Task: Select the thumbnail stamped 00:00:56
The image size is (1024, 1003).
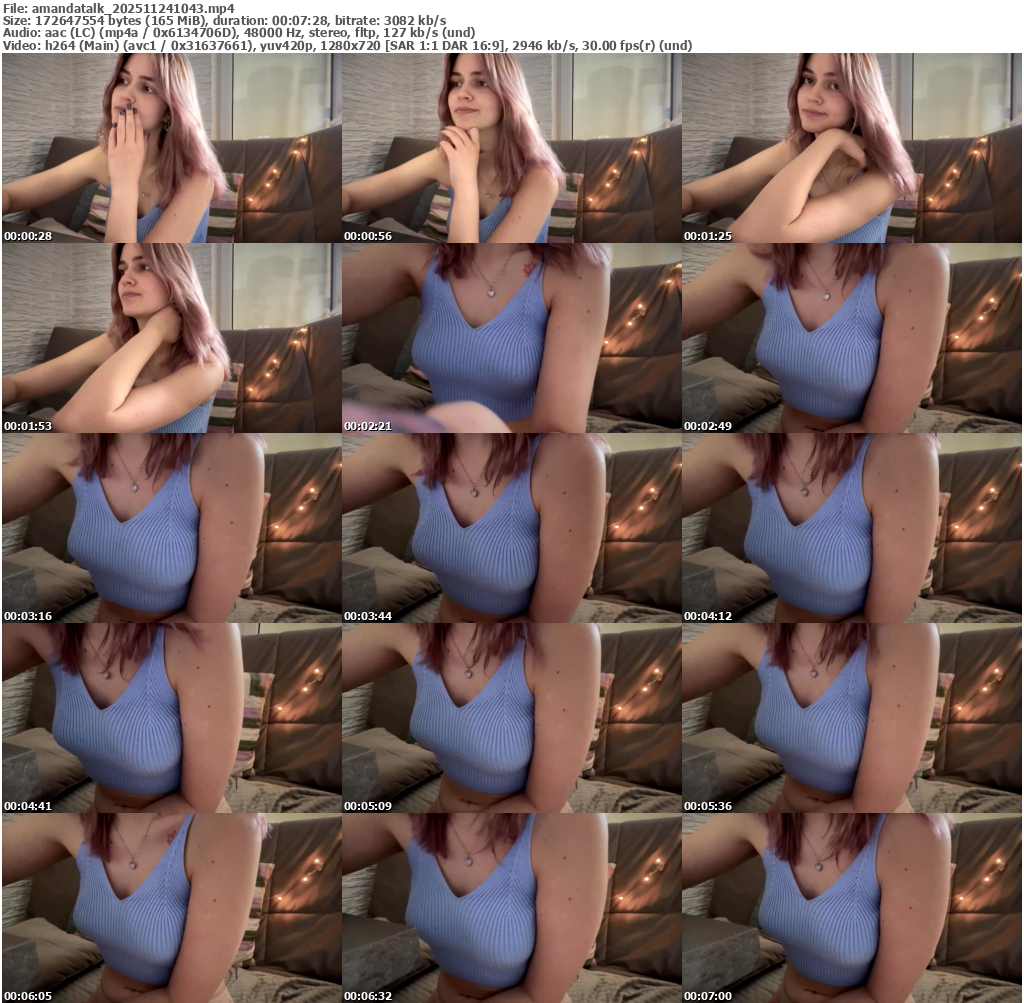Action: [x=511, y=148]
